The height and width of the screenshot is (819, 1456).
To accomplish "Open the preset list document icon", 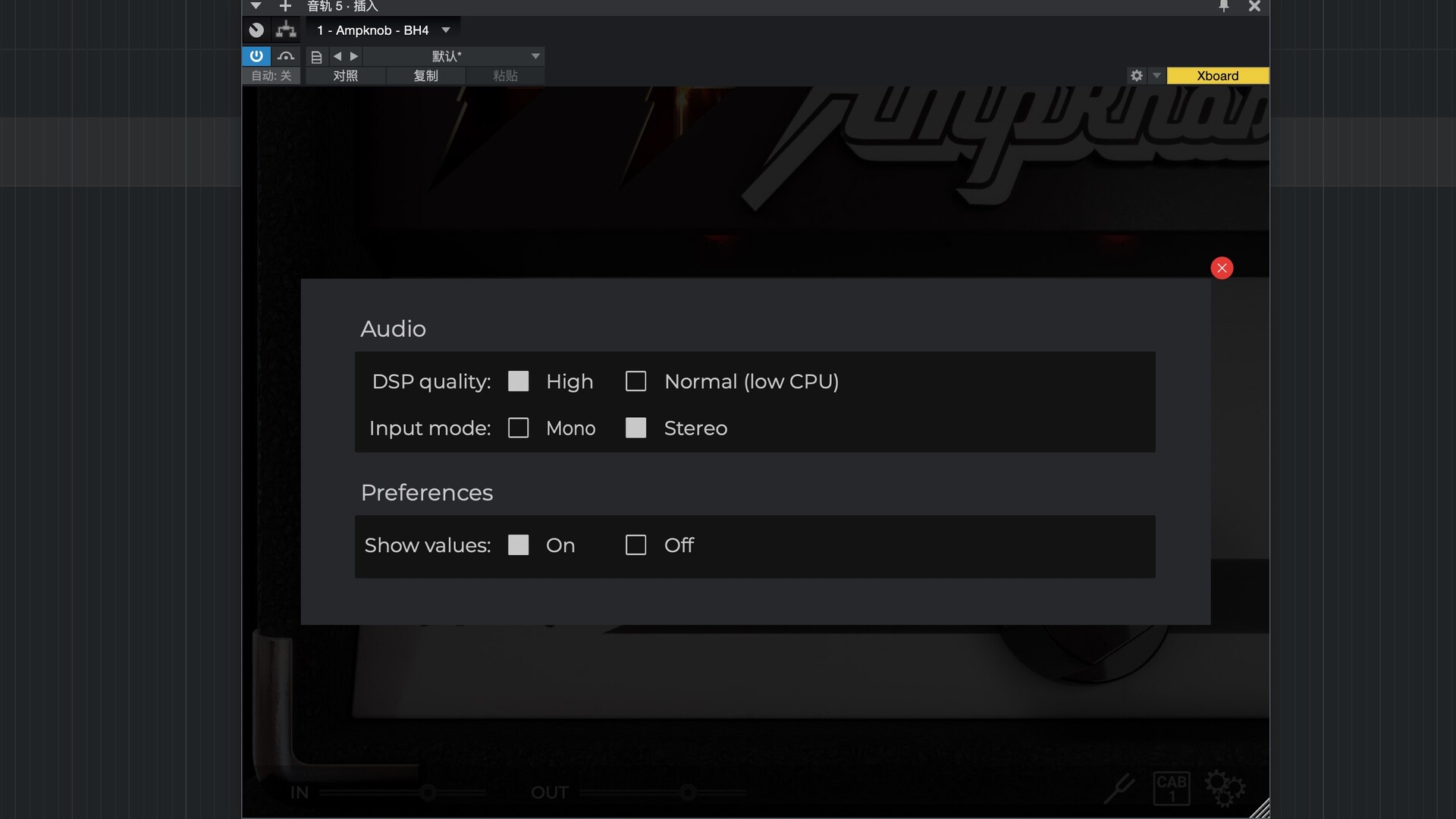I will (x=316, y=57).
